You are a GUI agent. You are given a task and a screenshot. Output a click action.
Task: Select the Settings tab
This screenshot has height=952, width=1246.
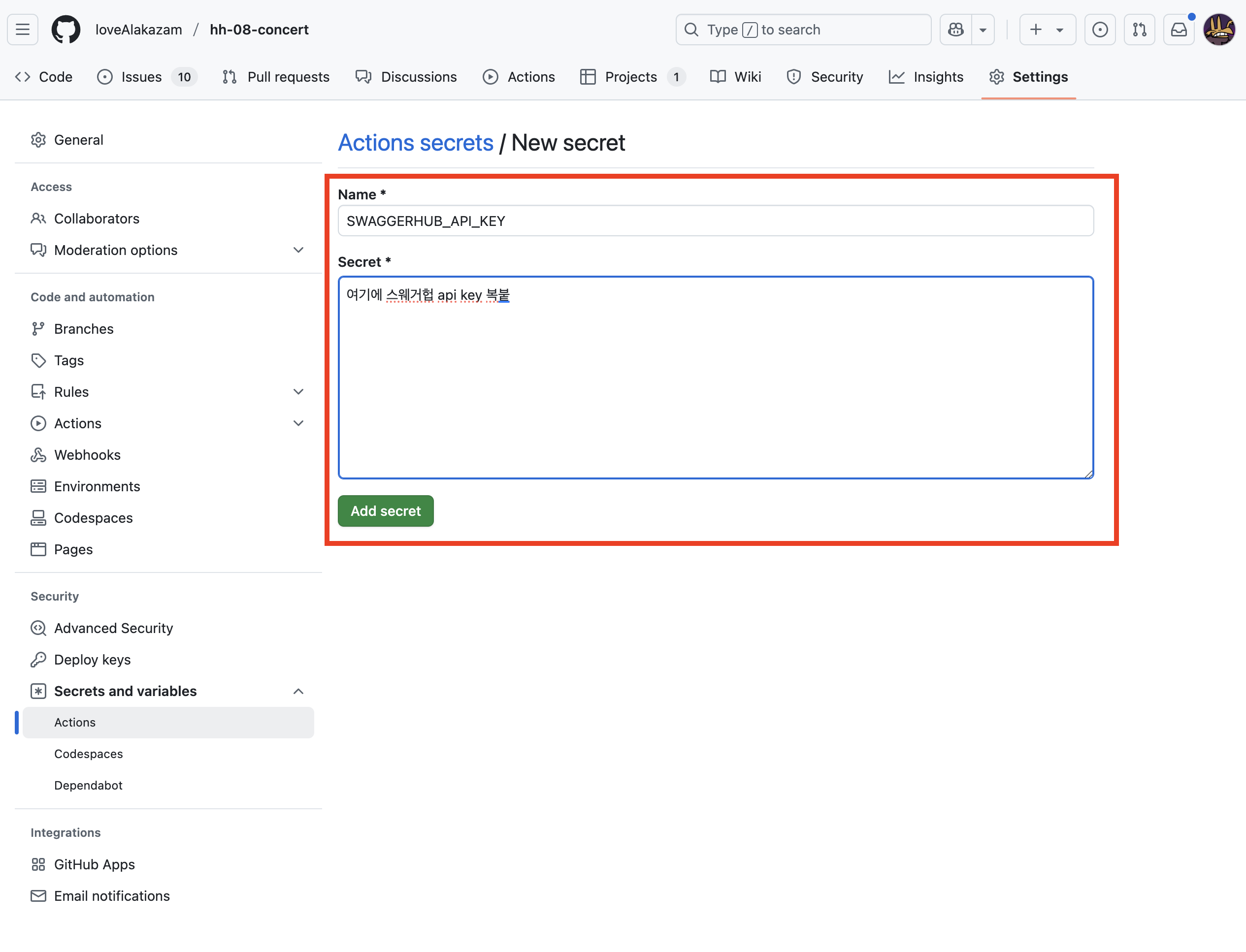pyautogui.click(x=1029, y=77)
